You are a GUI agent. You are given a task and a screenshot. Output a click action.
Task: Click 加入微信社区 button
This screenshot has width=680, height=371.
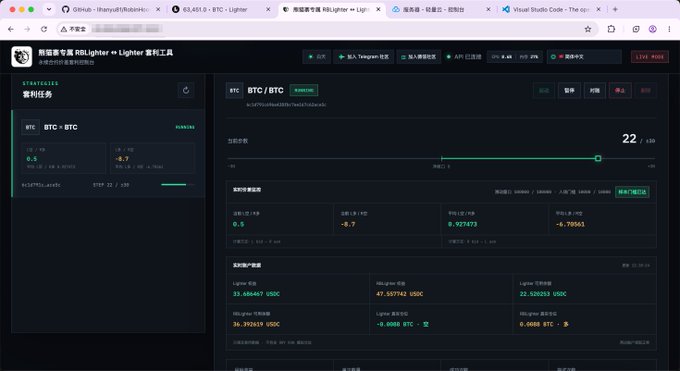418,57
